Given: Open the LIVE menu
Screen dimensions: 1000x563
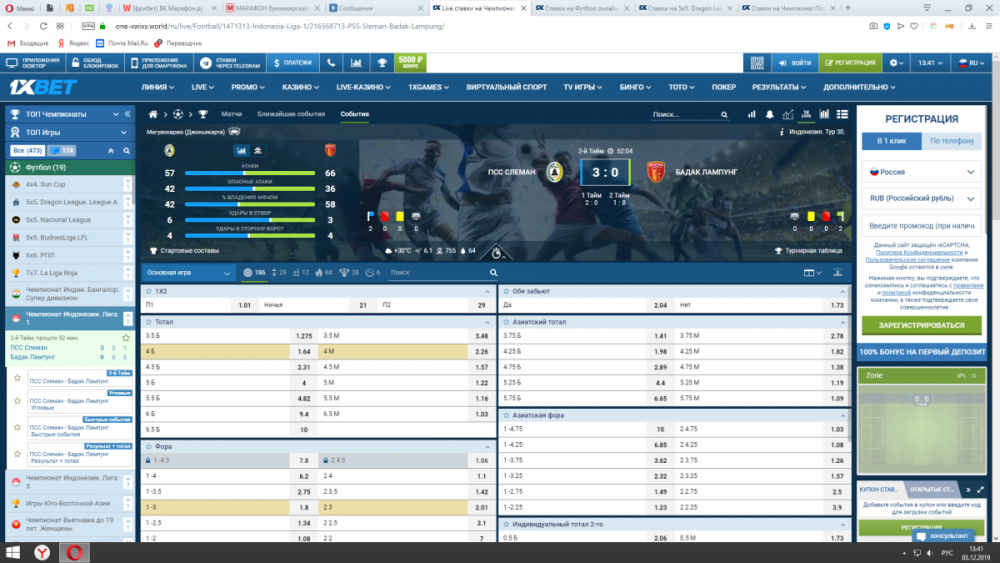Looking at the screenshot, I should pos(203,87).
